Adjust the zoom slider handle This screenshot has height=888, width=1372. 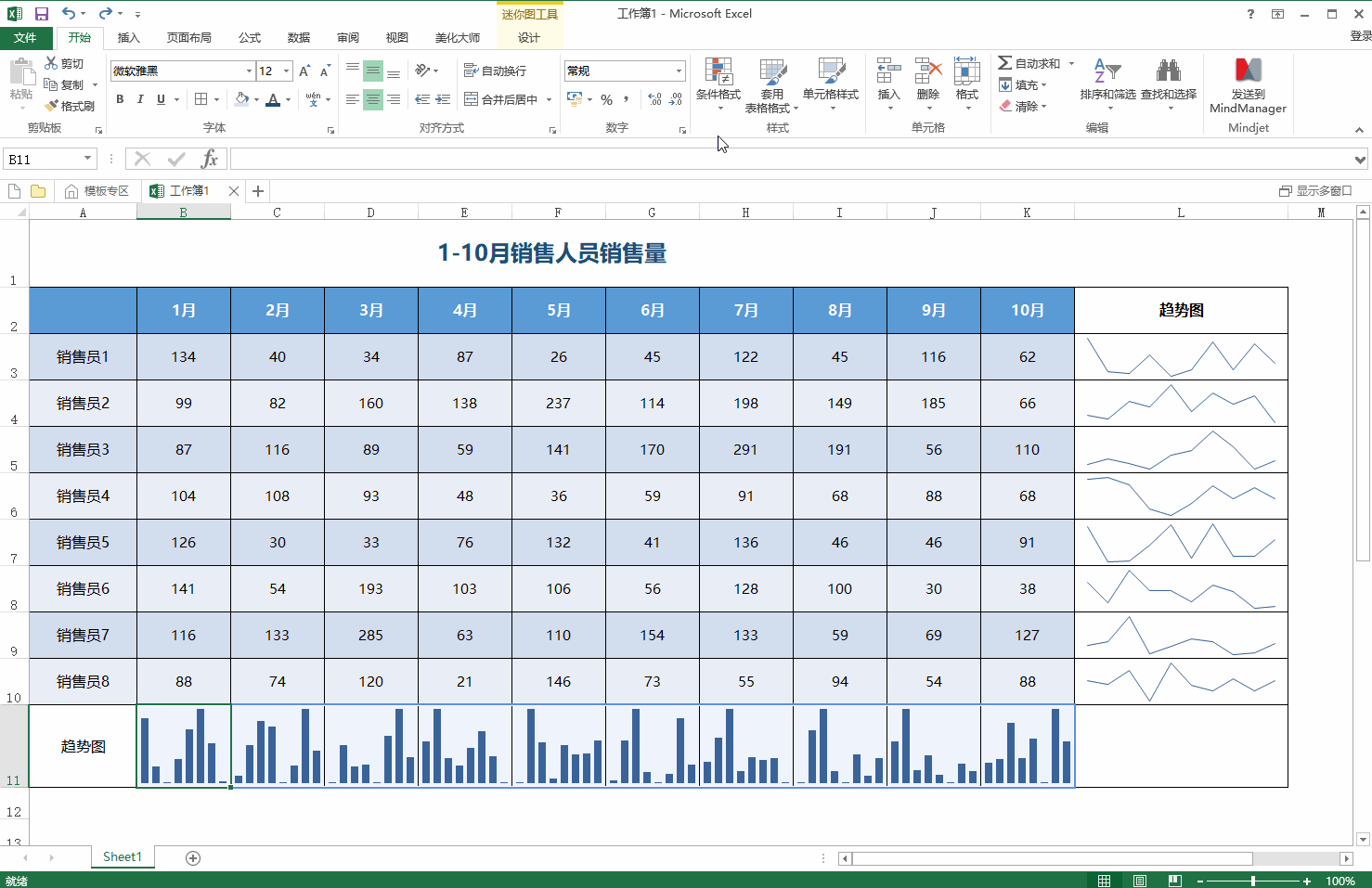tap(1253, 881)
